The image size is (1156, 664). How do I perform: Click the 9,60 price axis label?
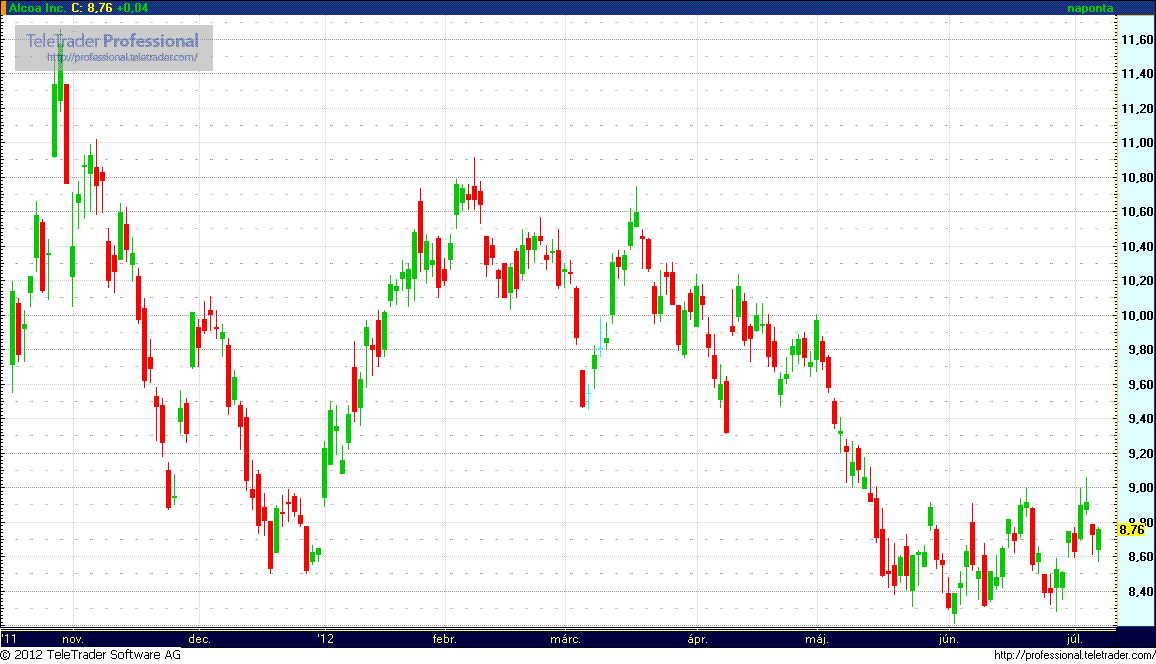coord(1140,385)
